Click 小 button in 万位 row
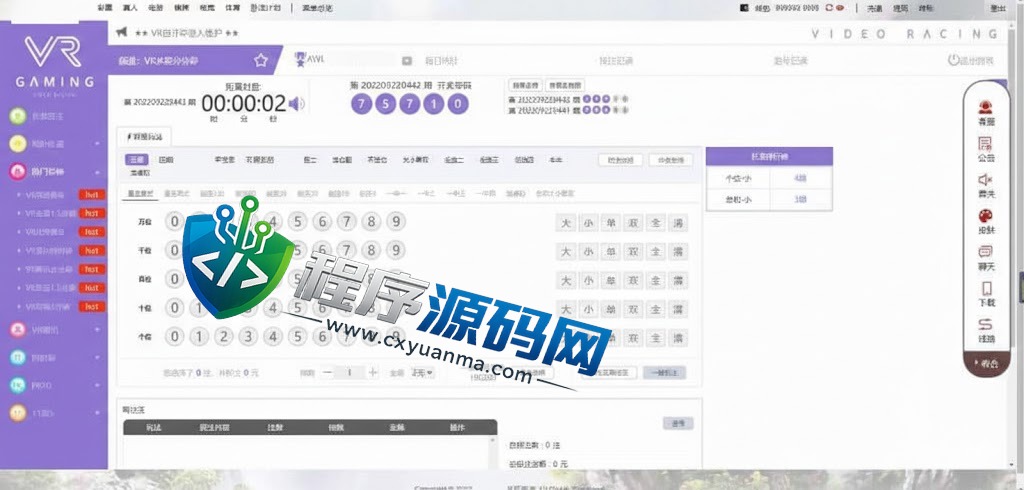This screenshot has width=1024, height=490. tap(588, 223)
